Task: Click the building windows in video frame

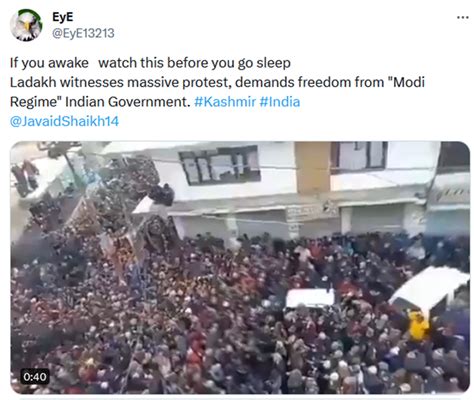Action: coord(219,164)
